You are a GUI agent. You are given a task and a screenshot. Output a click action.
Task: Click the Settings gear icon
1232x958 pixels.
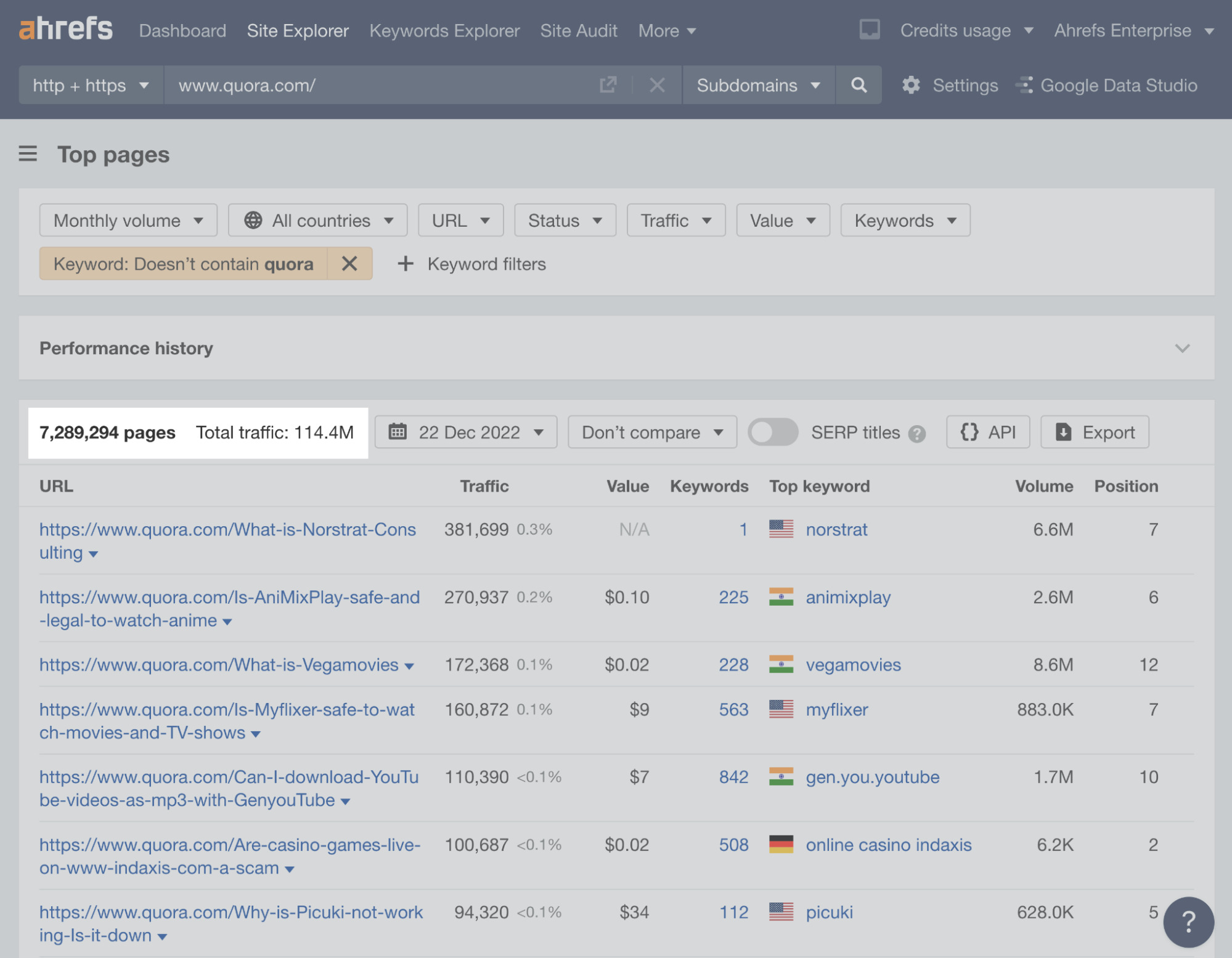[x=911, y=84]
